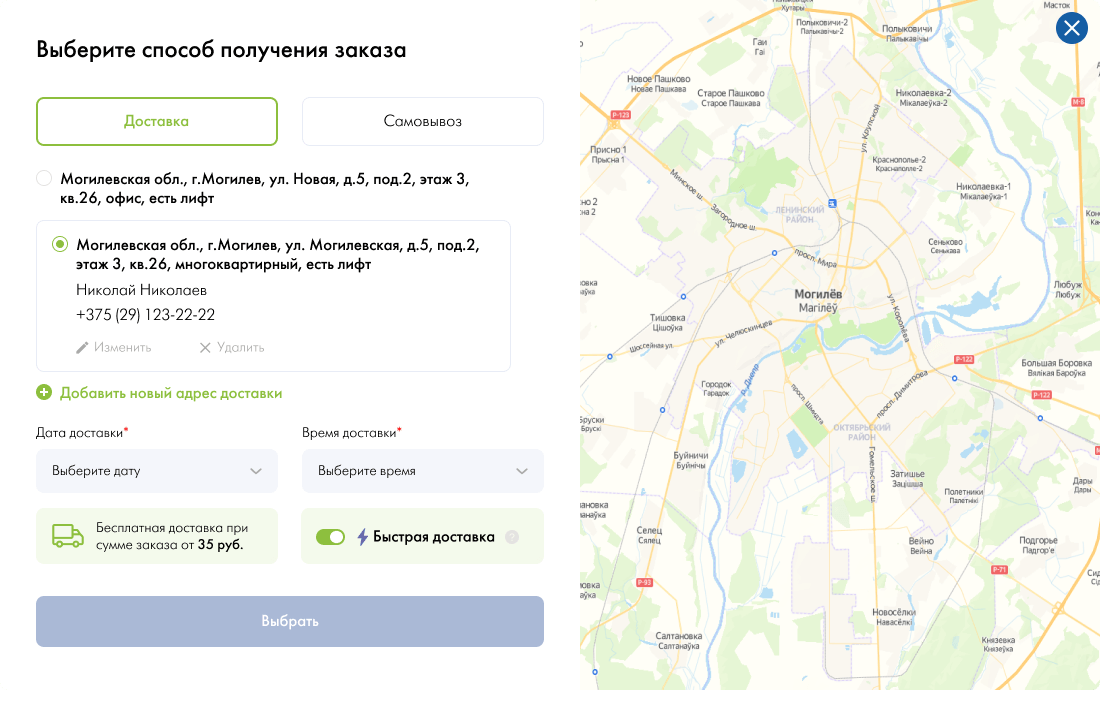This screenshot has width=1100, height=705.
Task: Click Добавить новый адрес доставки link
Action: click(170, 393)
